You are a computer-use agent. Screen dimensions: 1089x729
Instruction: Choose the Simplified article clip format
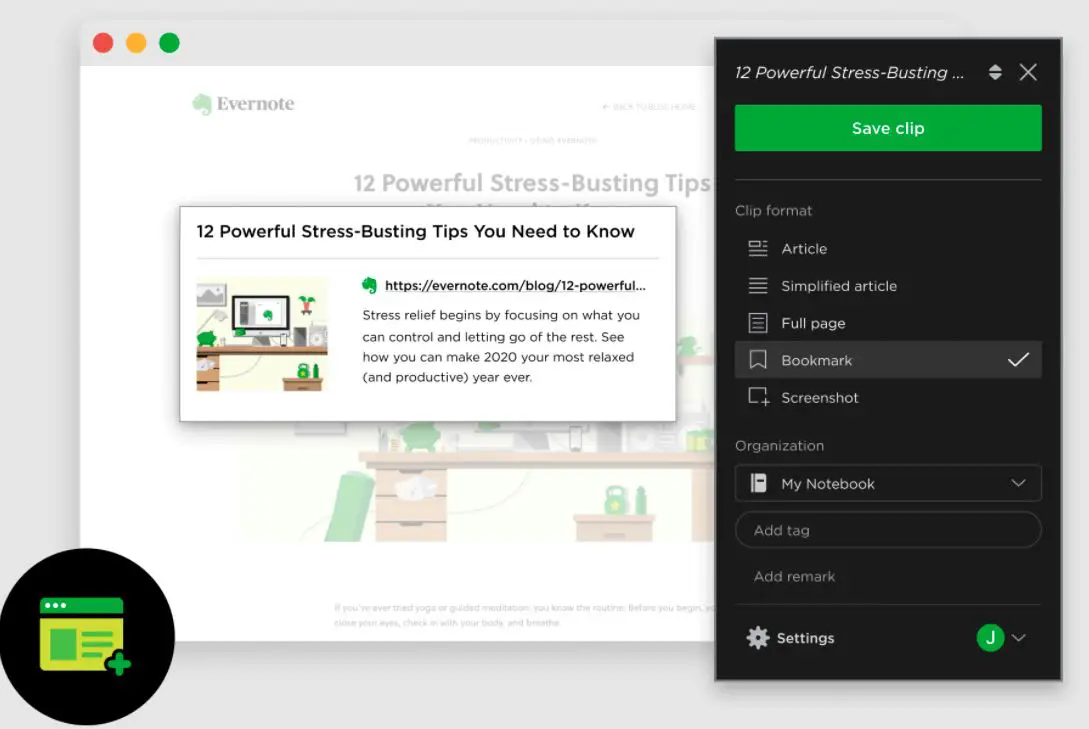tap(888, 285)
